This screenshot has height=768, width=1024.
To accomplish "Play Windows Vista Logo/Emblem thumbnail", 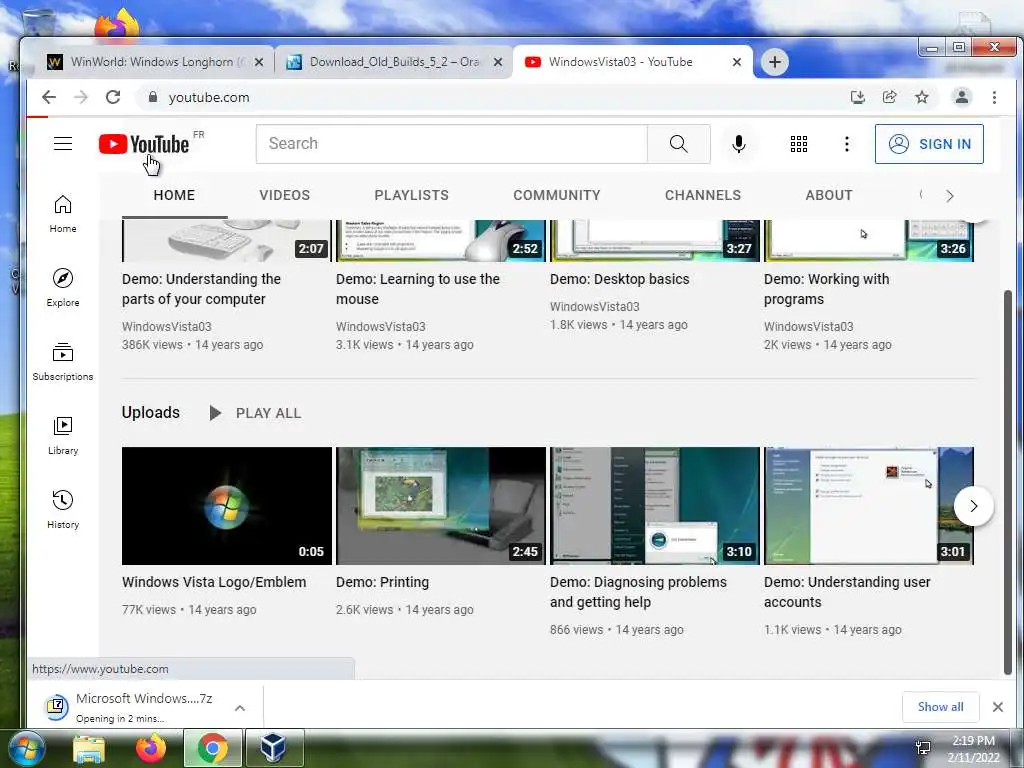I will click(x=227, y=505).
